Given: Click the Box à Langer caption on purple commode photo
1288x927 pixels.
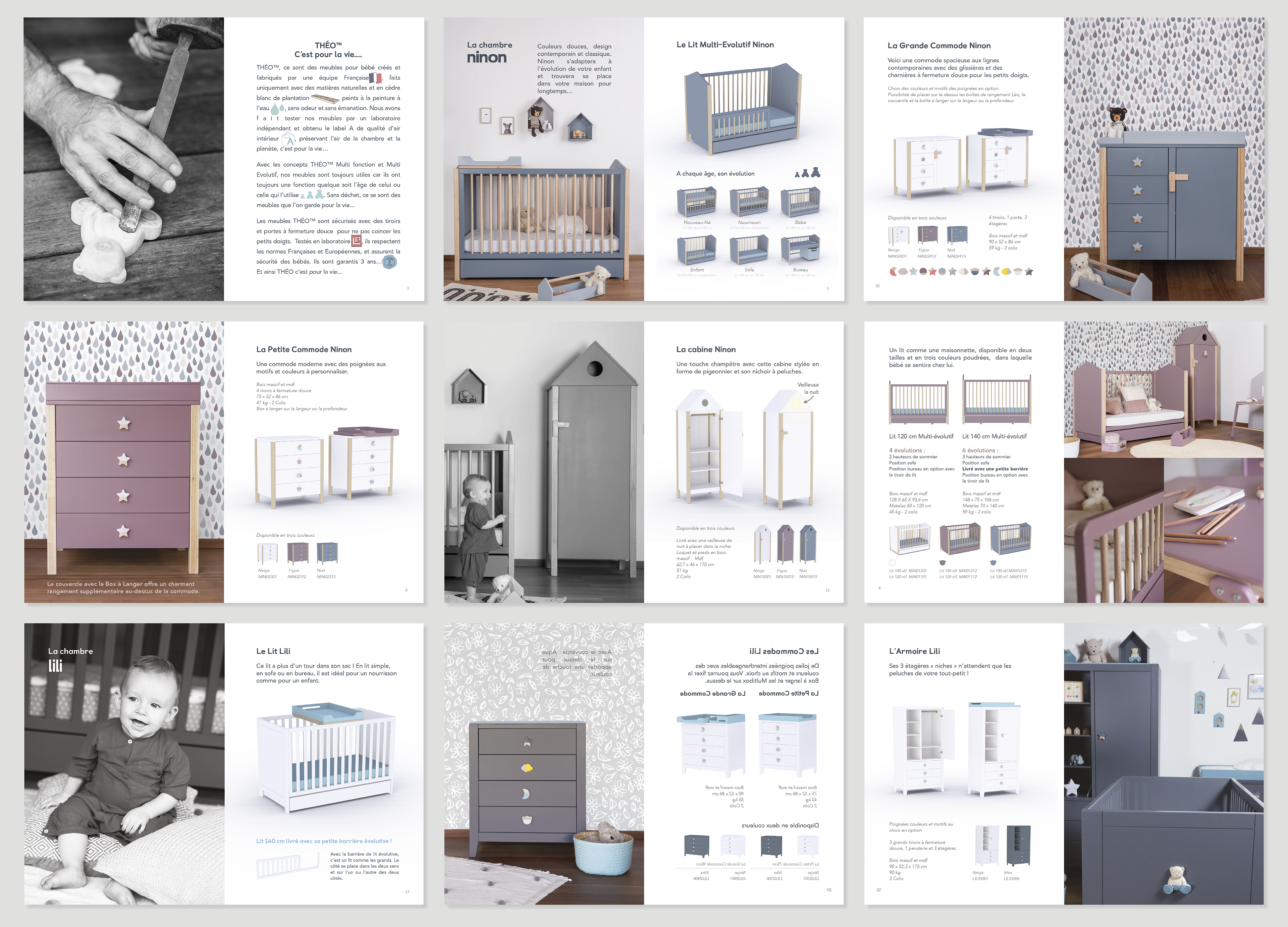Looking at the screenshot, I should (123, 587).
